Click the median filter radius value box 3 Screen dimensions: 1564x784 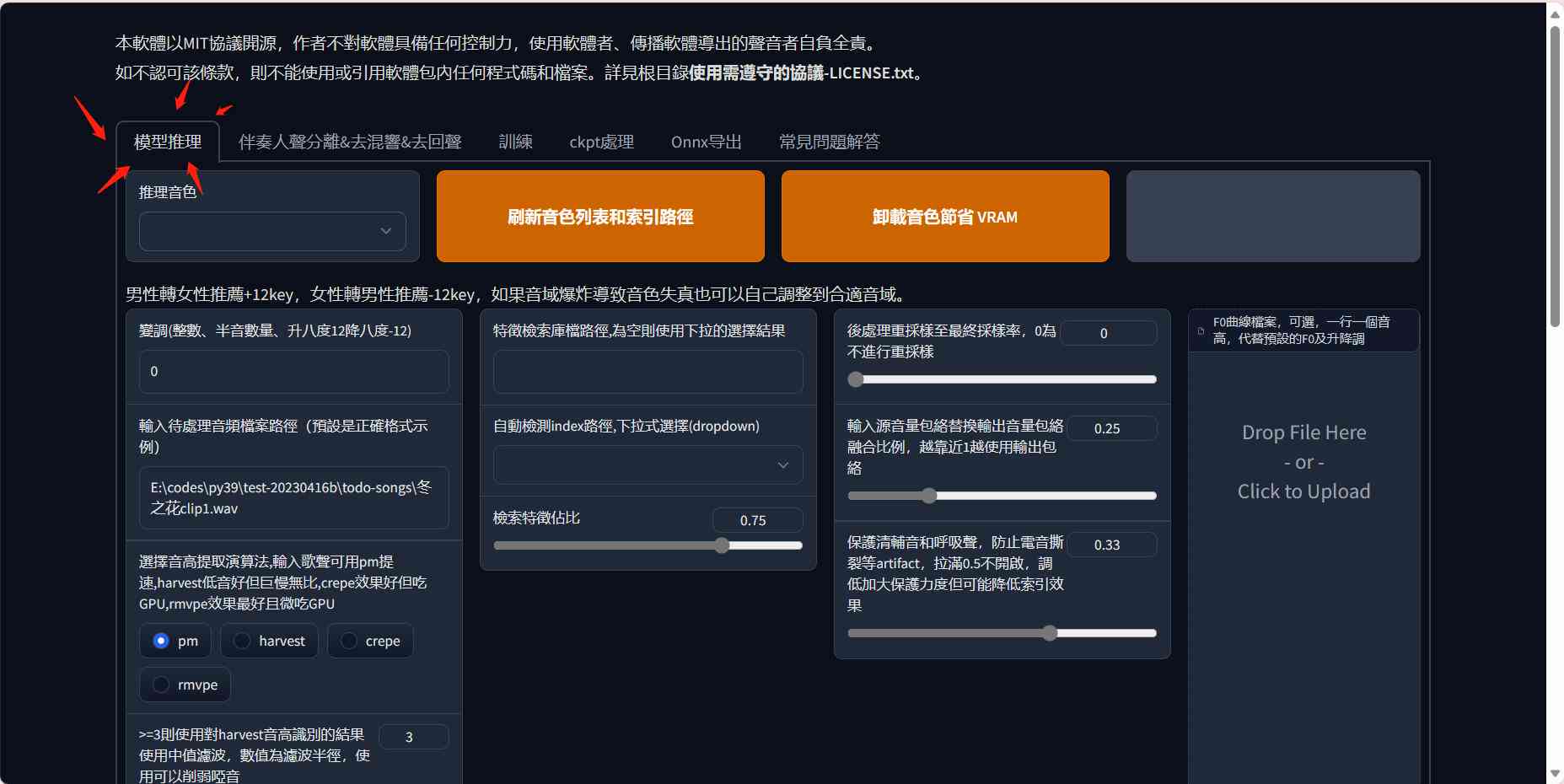click(413, 737)
